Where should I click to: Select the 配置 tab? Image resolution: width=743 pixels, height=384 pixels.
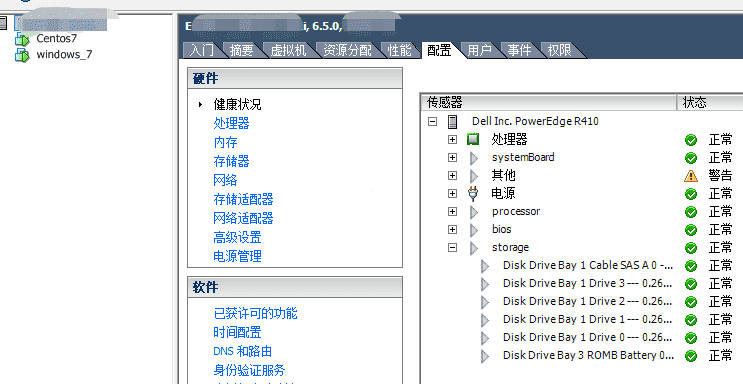click(439, 50)
